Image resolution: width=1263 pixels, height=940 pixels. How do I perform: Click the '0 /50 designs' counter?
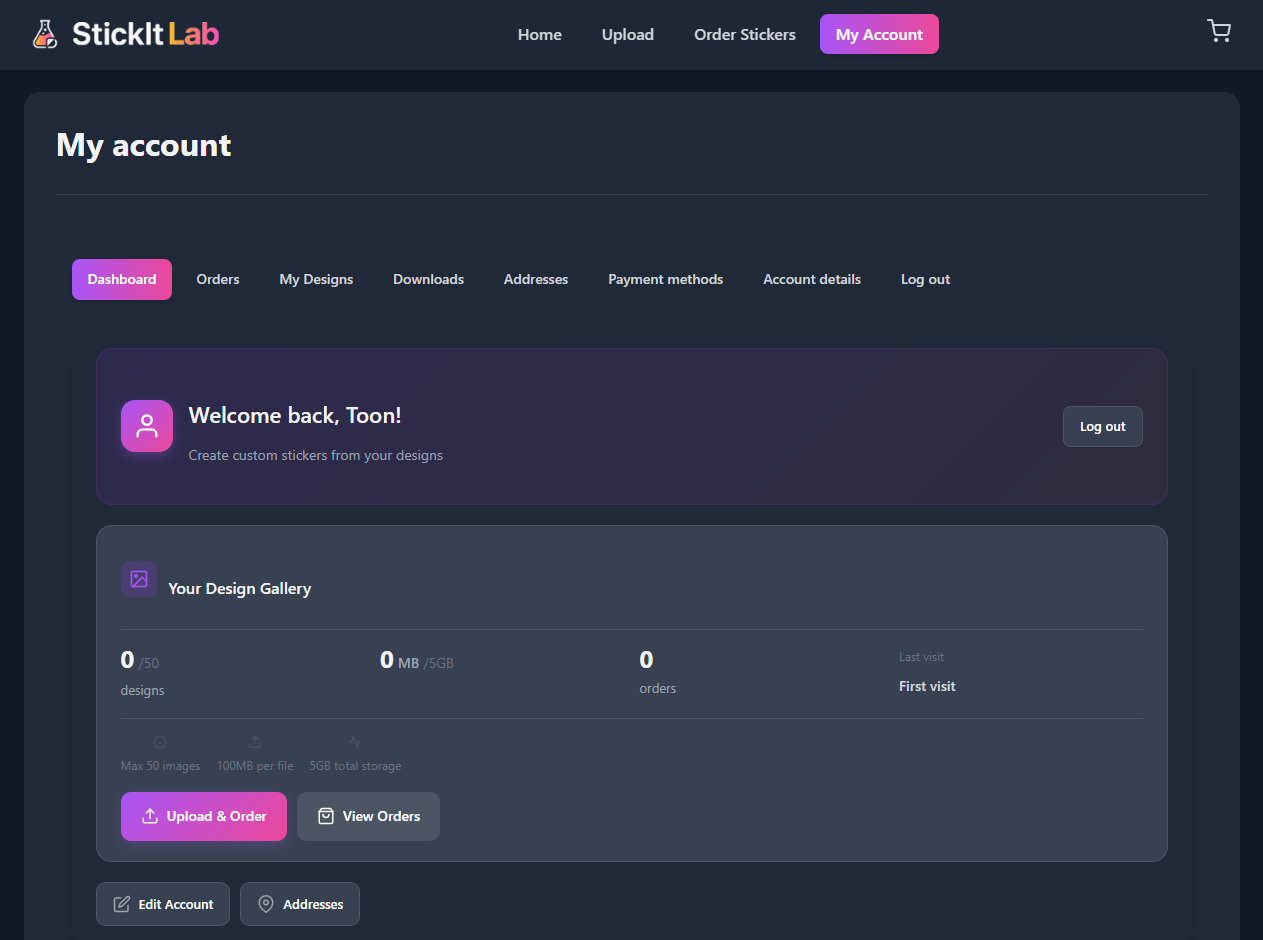click(x=143, y=672)
